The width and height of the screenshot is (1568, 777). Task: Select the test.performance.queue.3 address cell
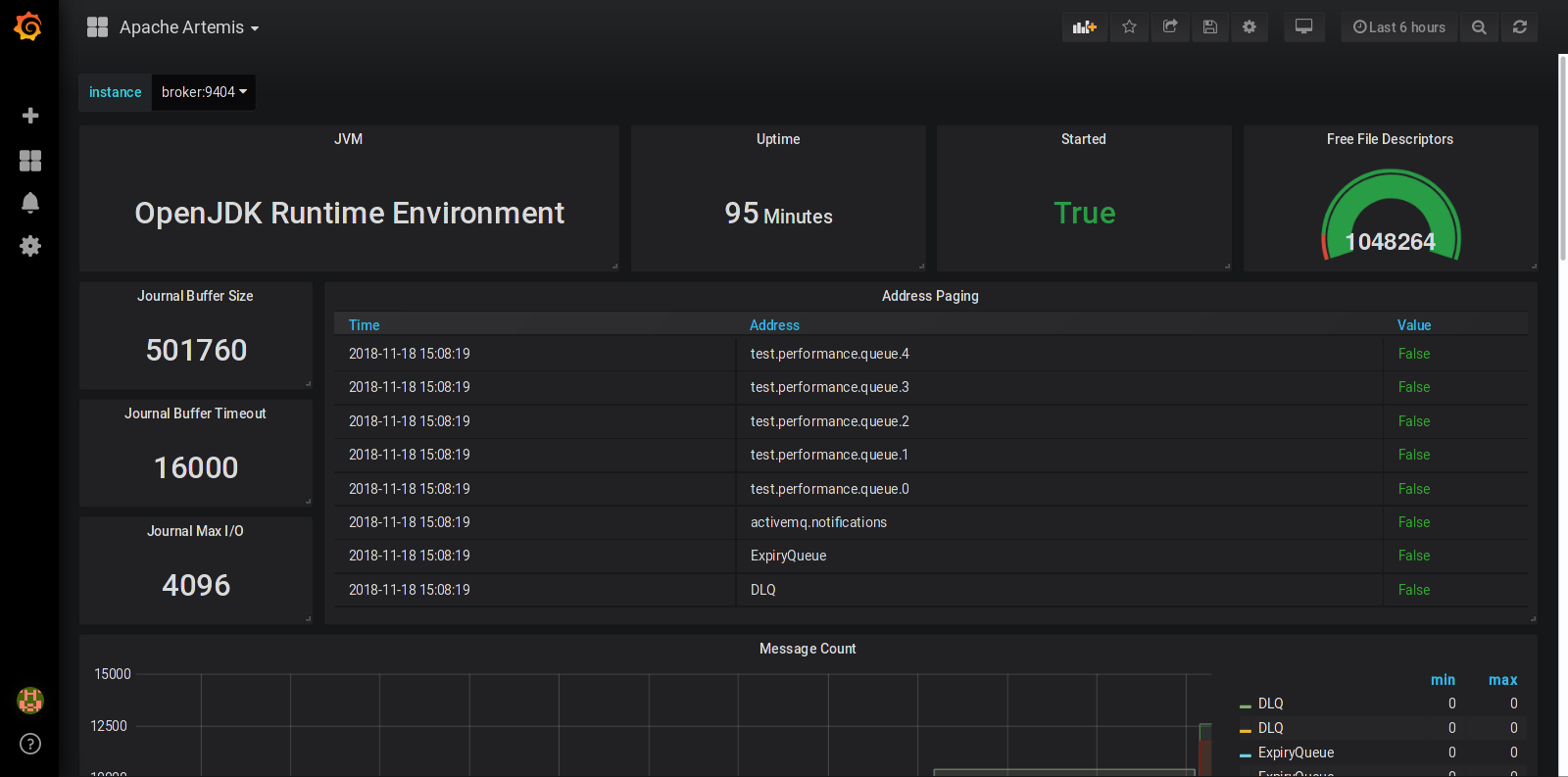tap(830, 387)
